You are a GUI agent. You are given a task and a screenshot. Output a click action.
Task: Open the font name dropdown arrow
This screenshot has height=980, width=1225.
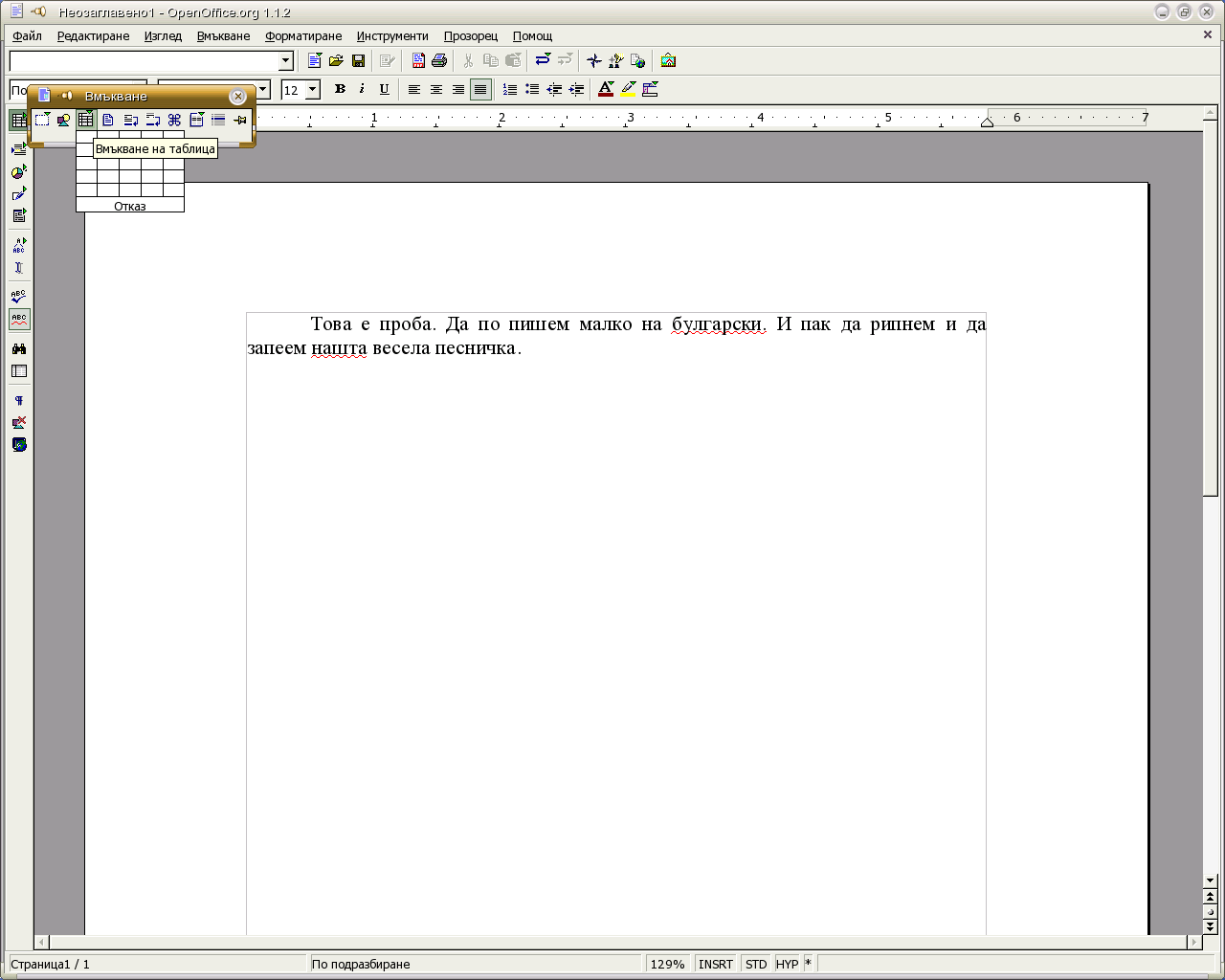(x=263, y=90)
